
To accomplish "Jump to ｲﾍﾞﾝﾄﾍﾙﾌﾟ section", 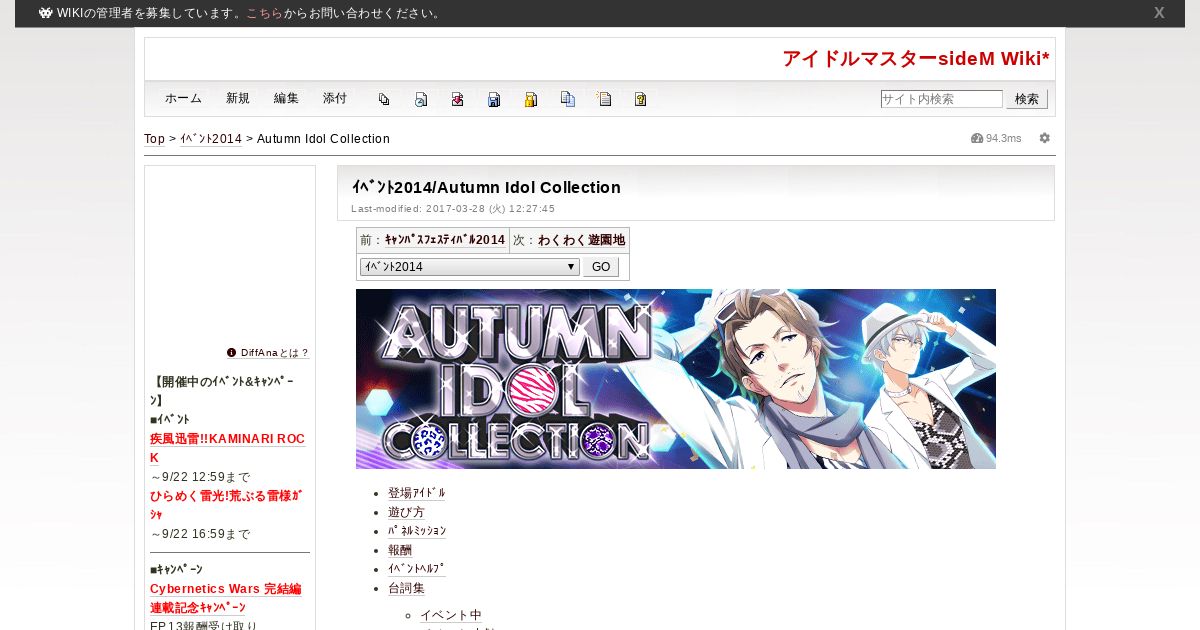I will click(417, 569).
